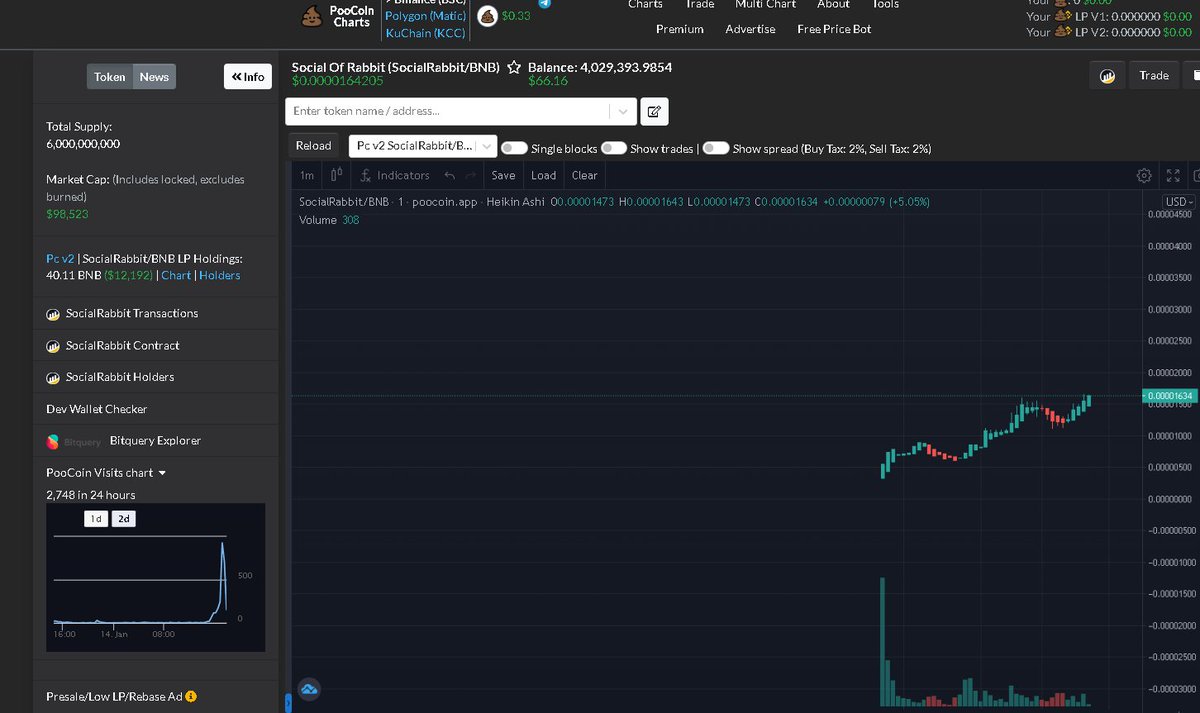This screenshot has width=1200, height=713.
Task: Click the 'Volume 308' label
Action: (x=329, y=220)
